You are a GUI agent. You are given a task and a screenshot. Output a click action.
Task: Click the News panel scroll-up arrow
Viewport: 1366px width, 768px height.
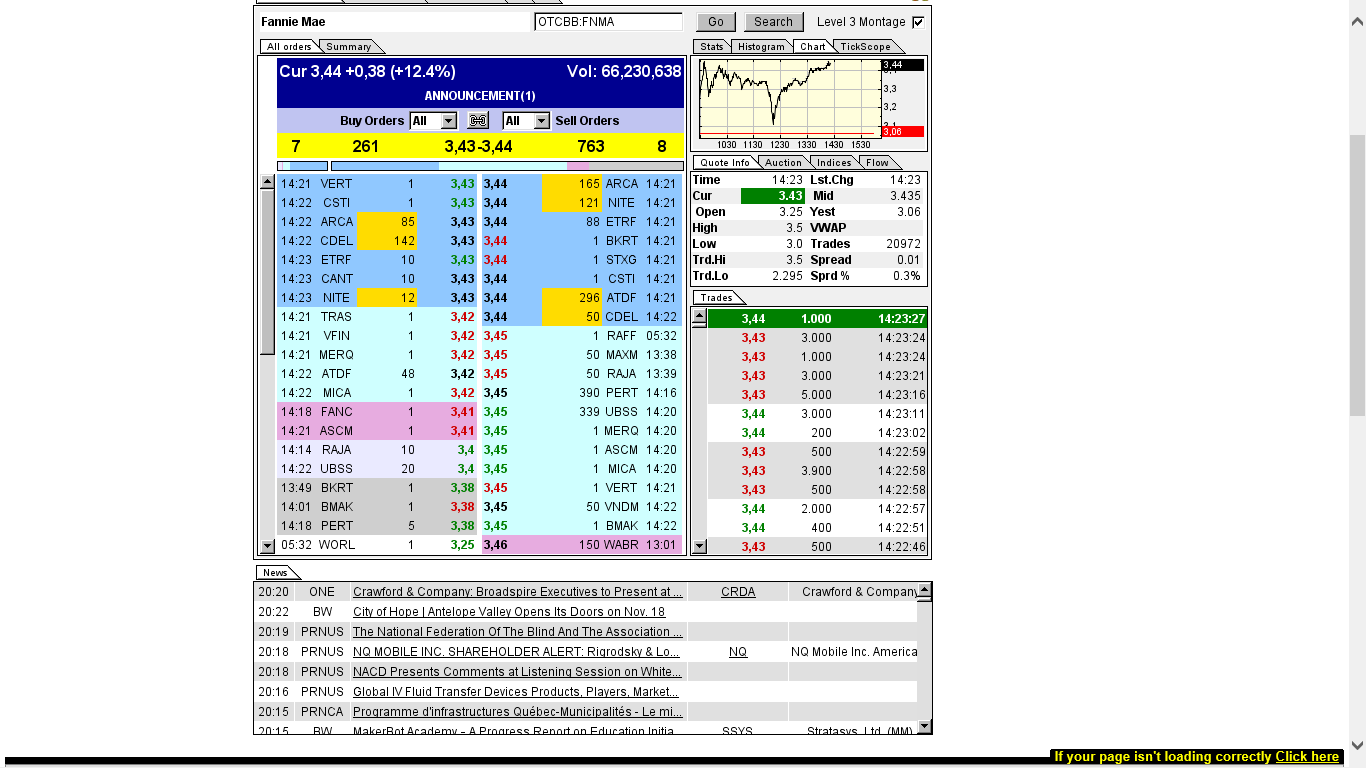(x=925, y=590)
